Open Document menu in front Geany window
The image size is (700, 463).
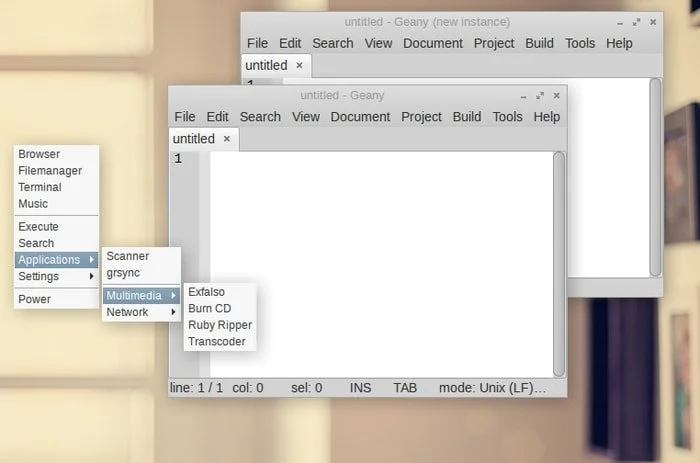coord(360,117)
